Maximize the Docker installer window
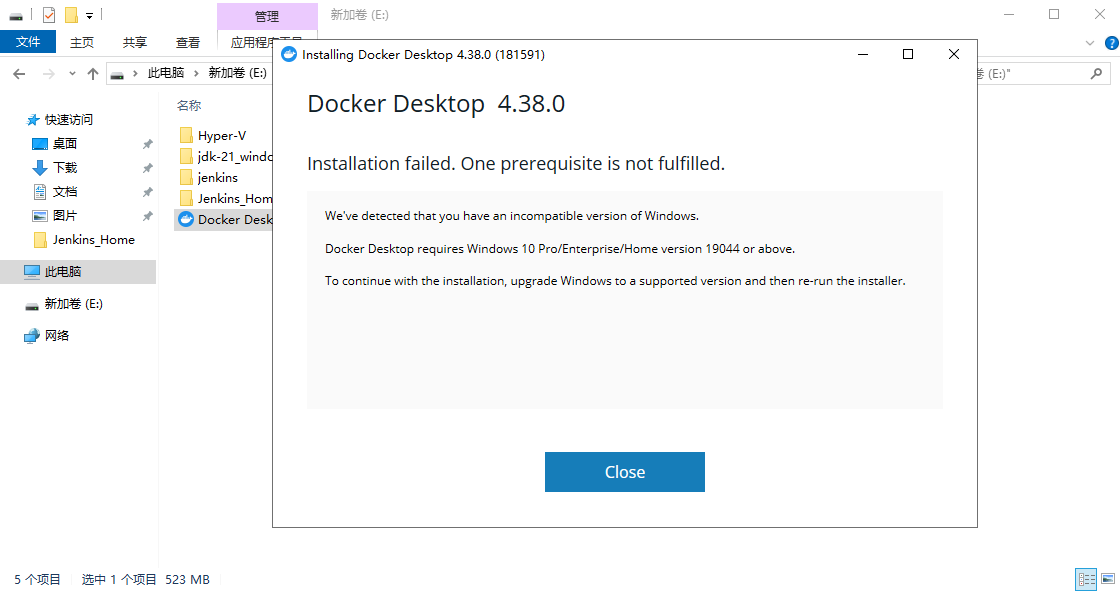The width and height of the screenshot is (1120, 591). pos(908,54)
